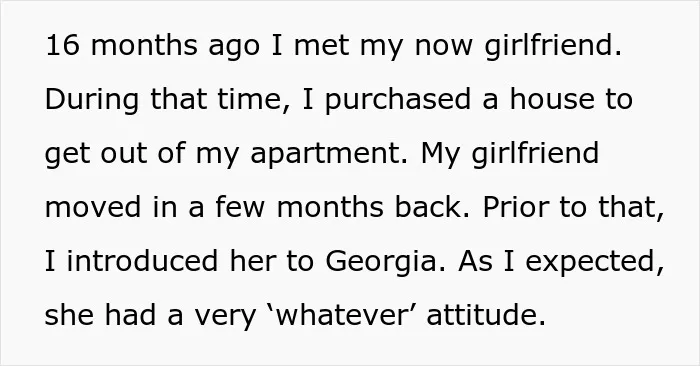Viewport: 700px width, 366px height.
Task: Click the word 'met' in first line
Action: coord(321,45)
